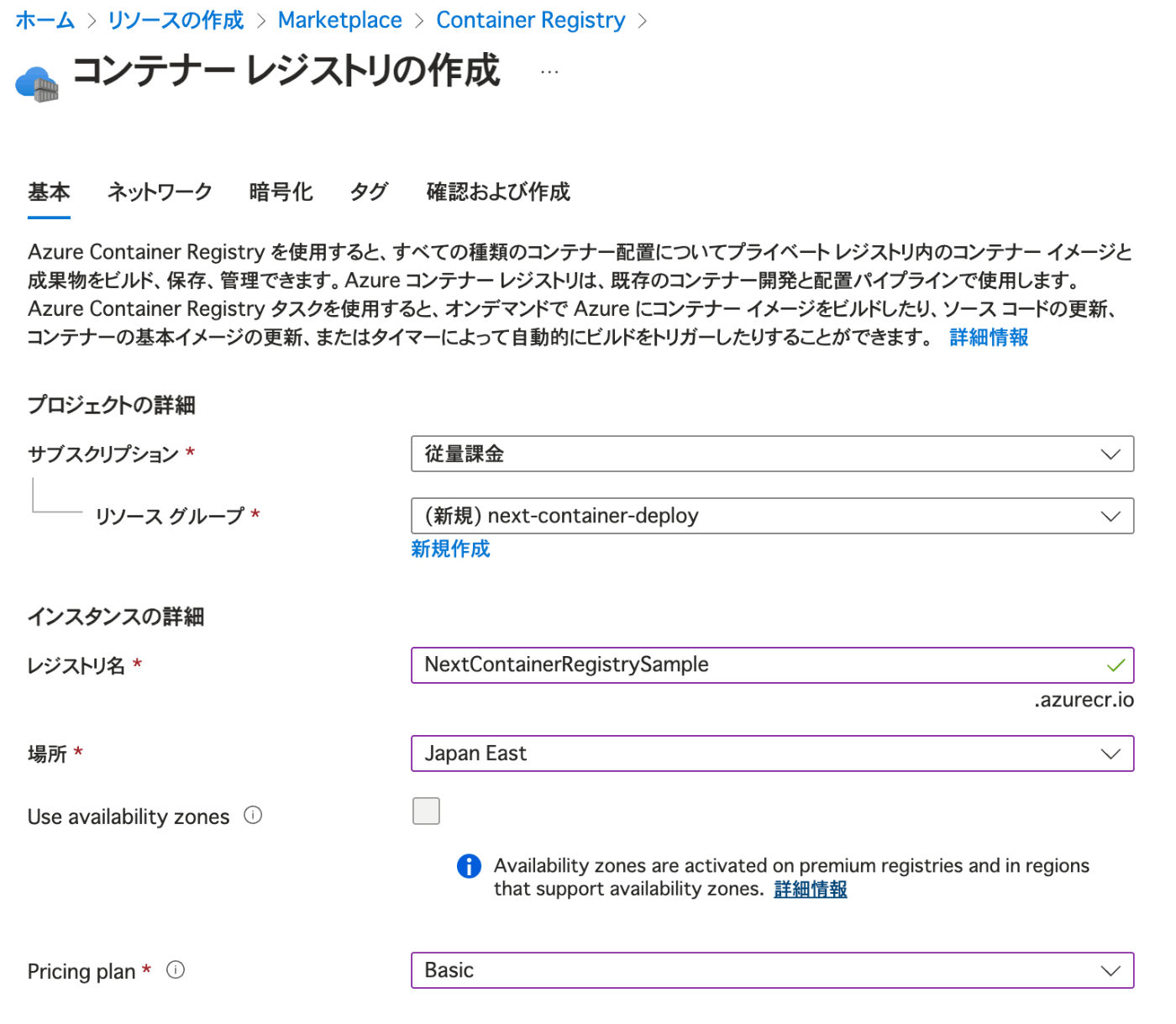Click the .azurecr.io suffix text
This screenshot has width=1176, height=1024.
[x=1084, y=700]
